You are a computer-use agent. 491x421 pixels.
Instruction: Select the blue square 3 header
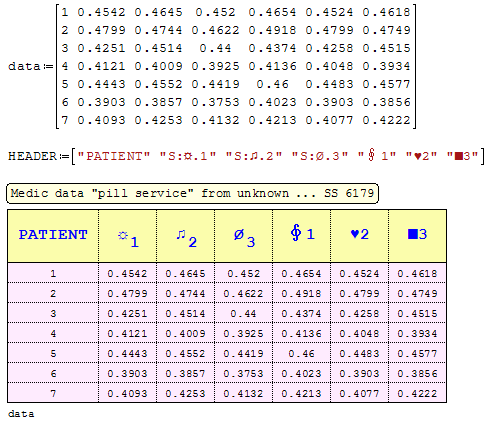(x=417, y=236)
